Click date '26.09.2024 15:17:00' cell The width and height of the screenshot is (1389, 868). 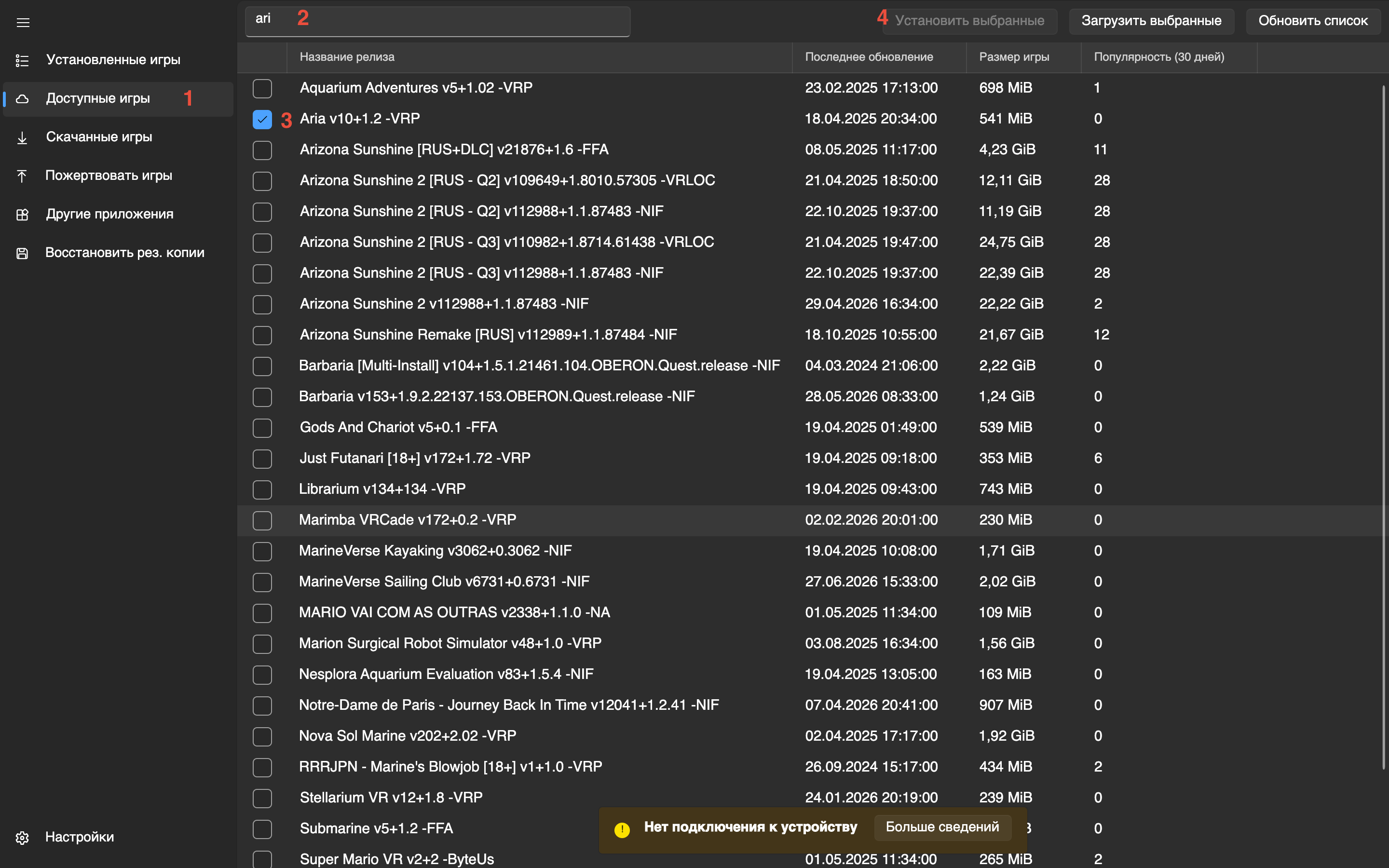[872, 766]
